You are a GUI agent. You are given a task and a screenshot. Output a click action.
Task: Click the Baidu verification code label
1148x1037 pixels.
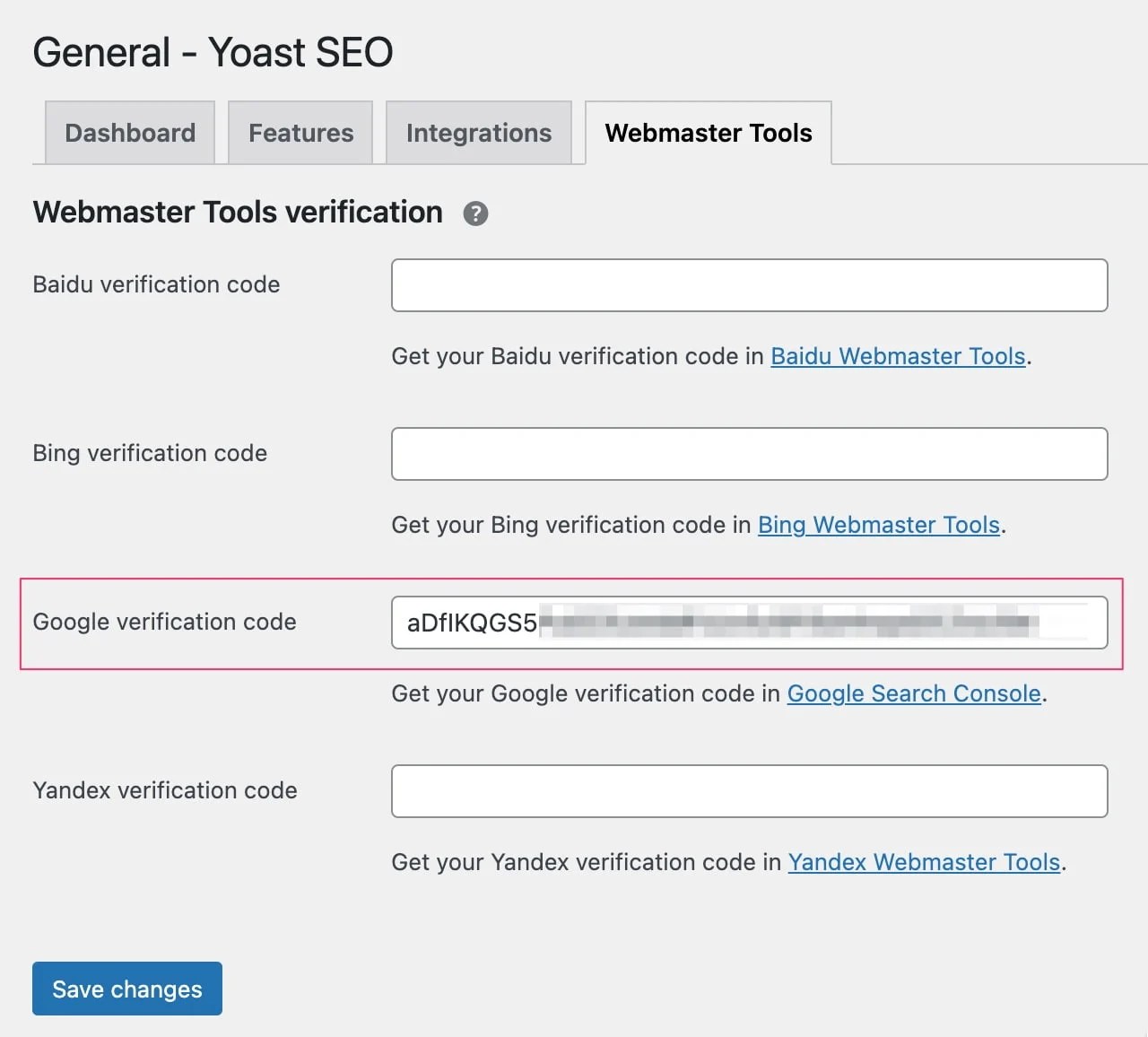(x=156, y=284)
